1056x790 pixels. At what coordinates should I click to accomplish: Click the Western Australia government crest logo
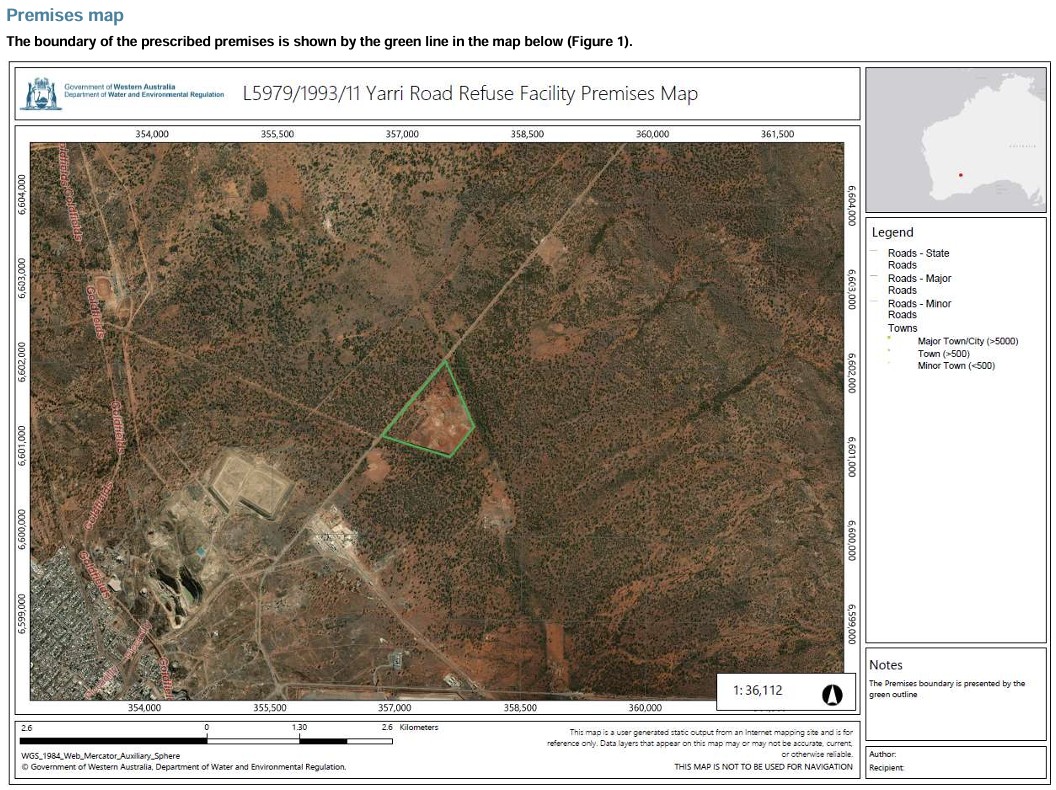point(41,94)
